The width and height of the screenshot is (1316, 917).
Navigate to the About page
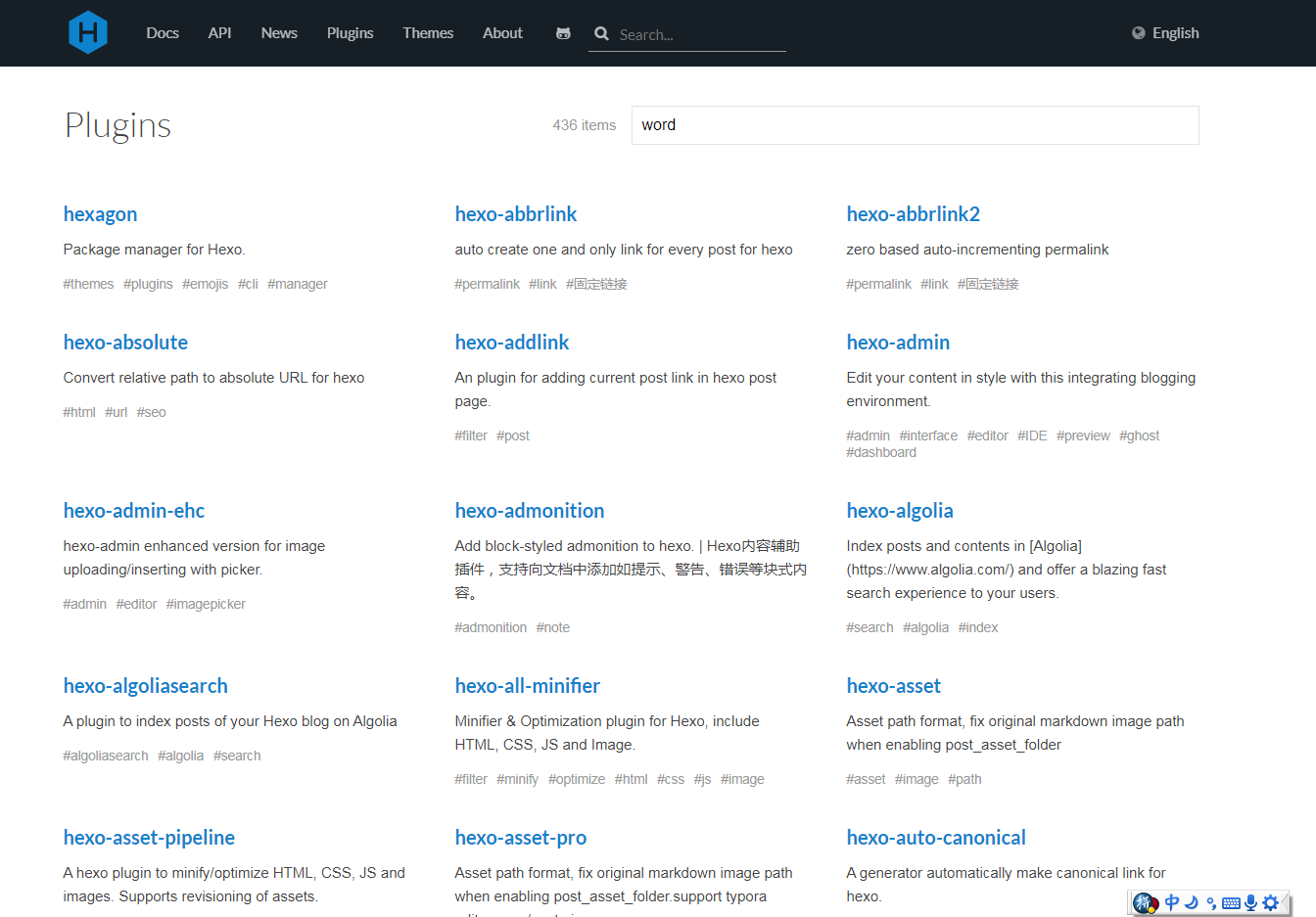point(502,33)
